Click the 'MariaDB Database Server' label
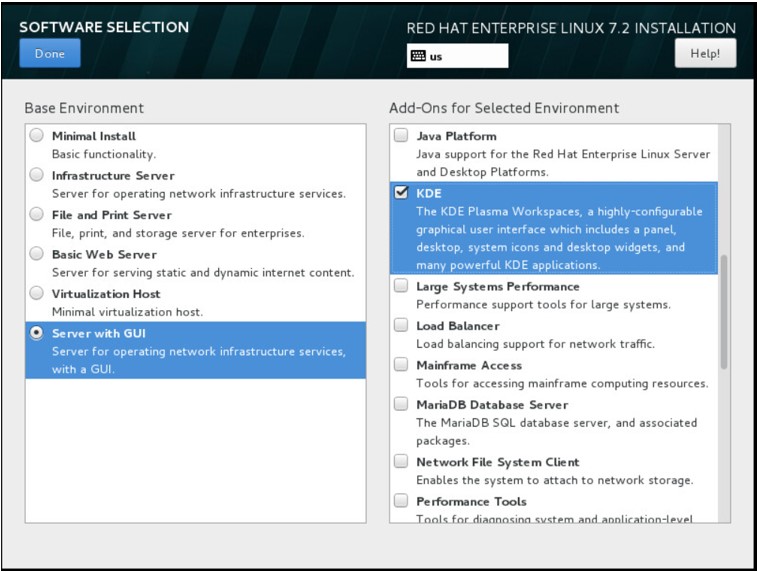This screenshot has width=757, height=572. (492, 405)
